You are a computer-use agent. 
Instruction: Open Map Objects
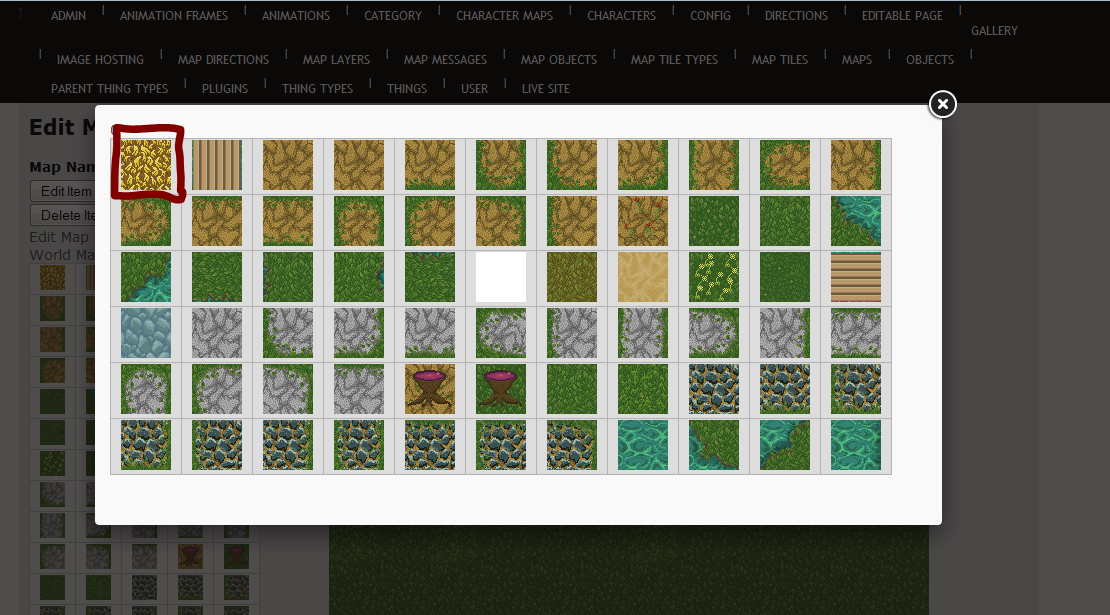559,60
